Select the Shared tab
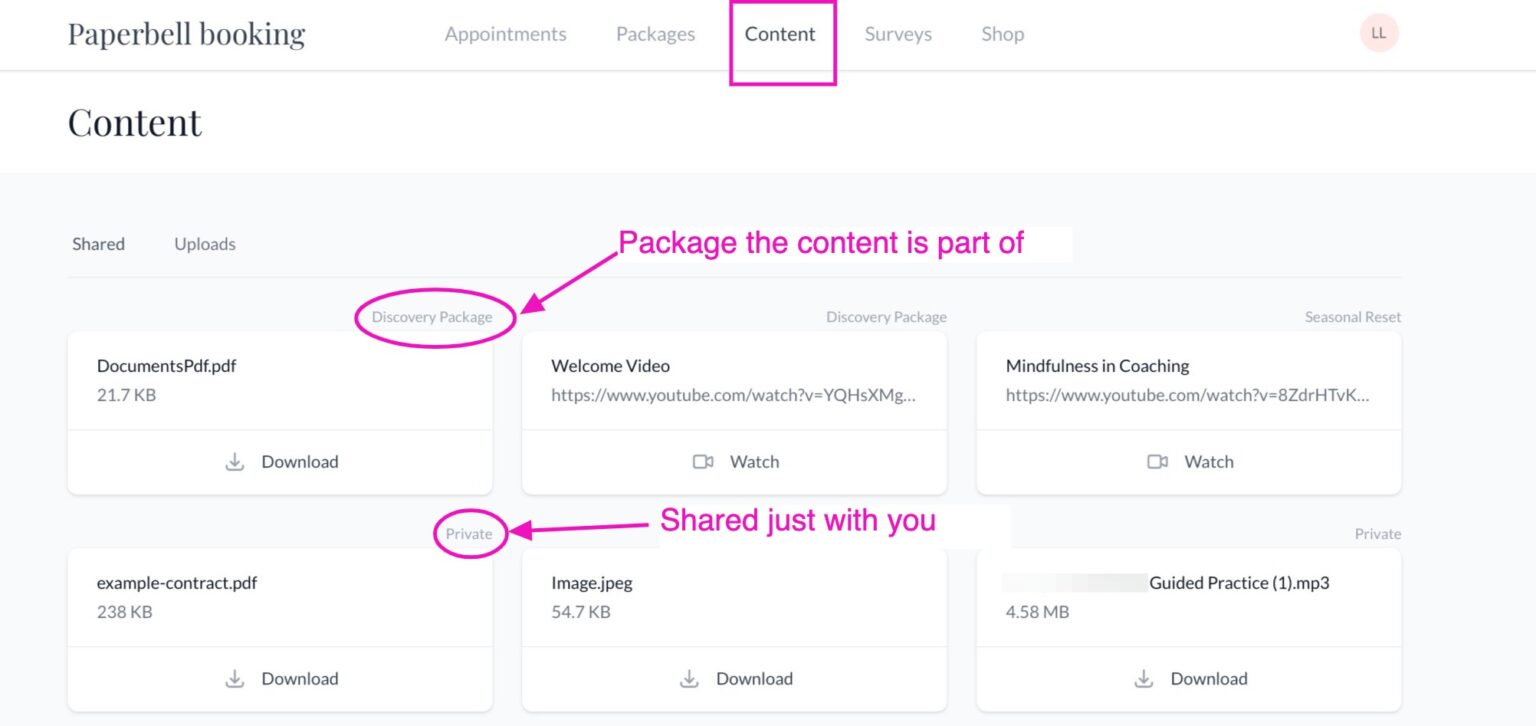Image resolution: width=1536 pixels, height=726 pixels. [x=98, y=243]
